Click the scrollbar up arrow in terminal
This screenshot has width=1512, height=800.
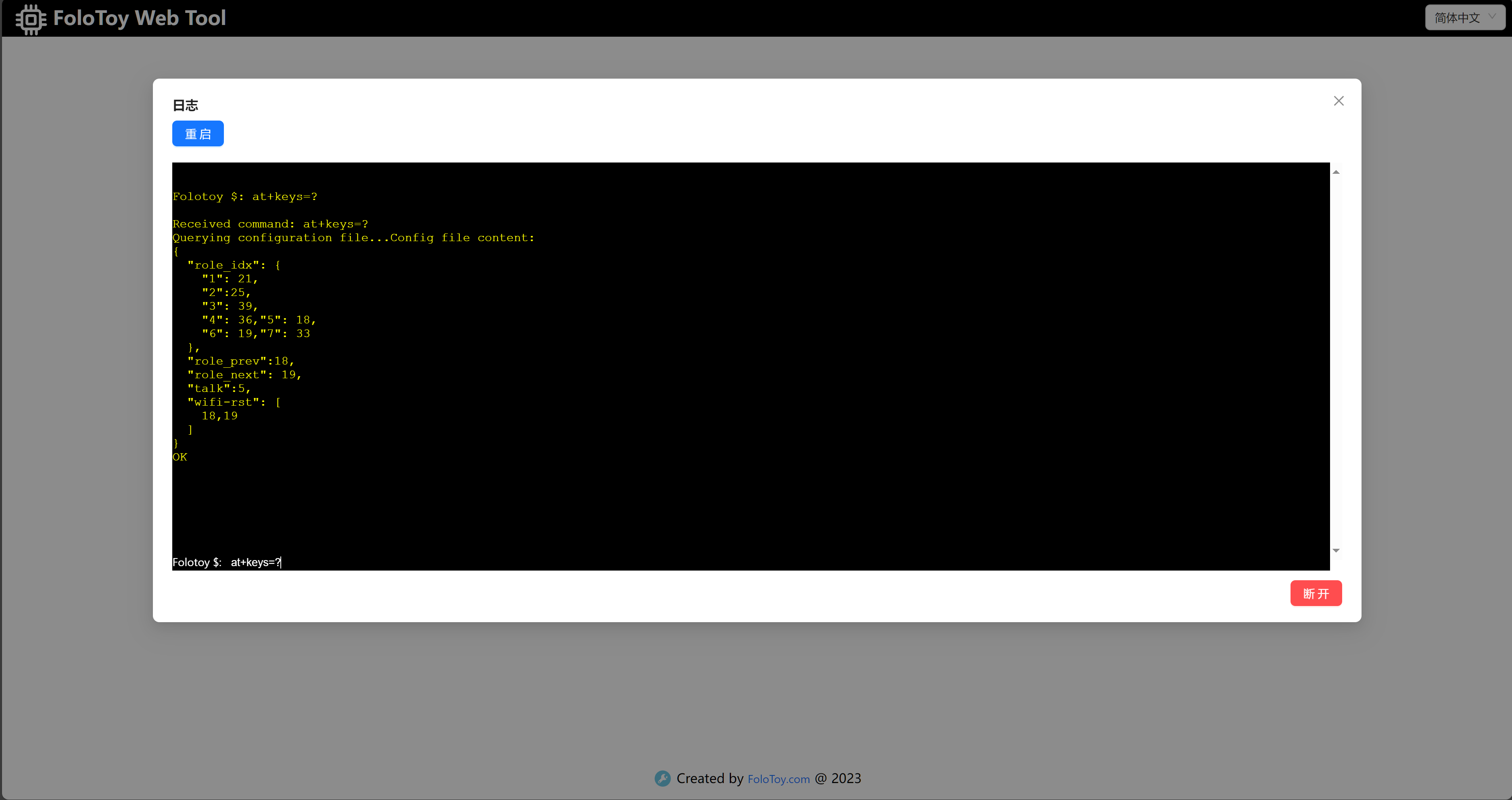pyautogui.click(x=1336, y=172)
